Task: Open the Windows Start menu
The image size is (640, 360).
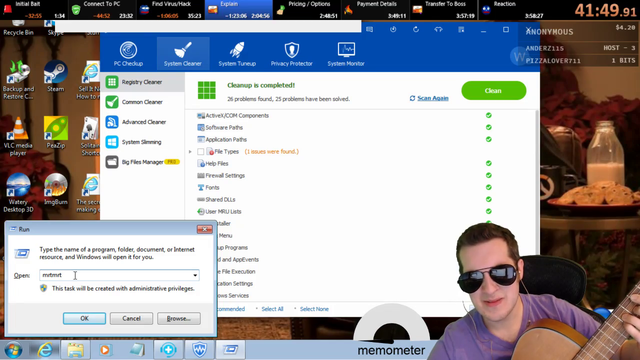Action: pos(13,350)
